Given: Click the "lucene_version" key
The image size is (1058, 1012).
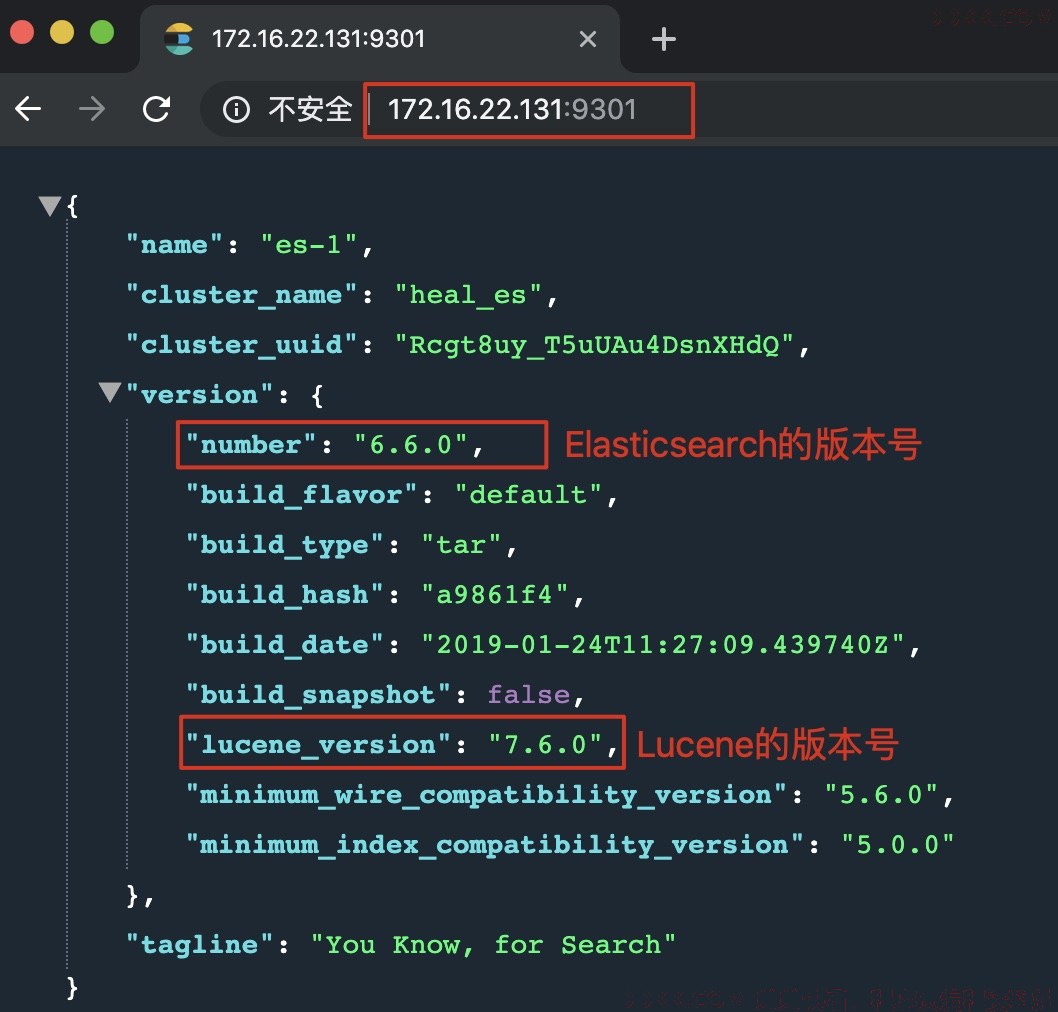Looking at the screenshot, I should (318, 744).
